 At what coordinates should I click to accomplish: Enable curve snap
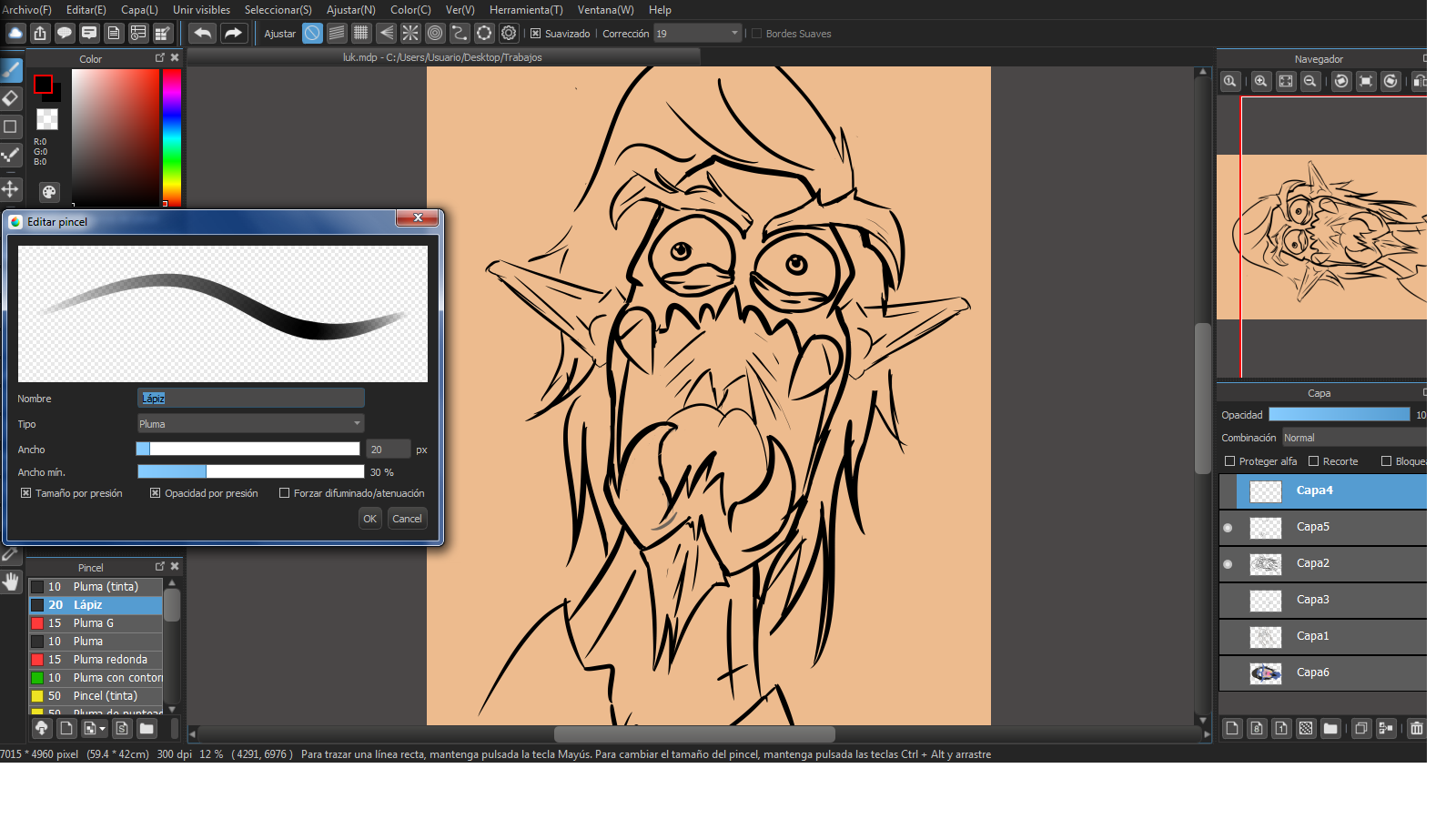[x=460, y=34]
